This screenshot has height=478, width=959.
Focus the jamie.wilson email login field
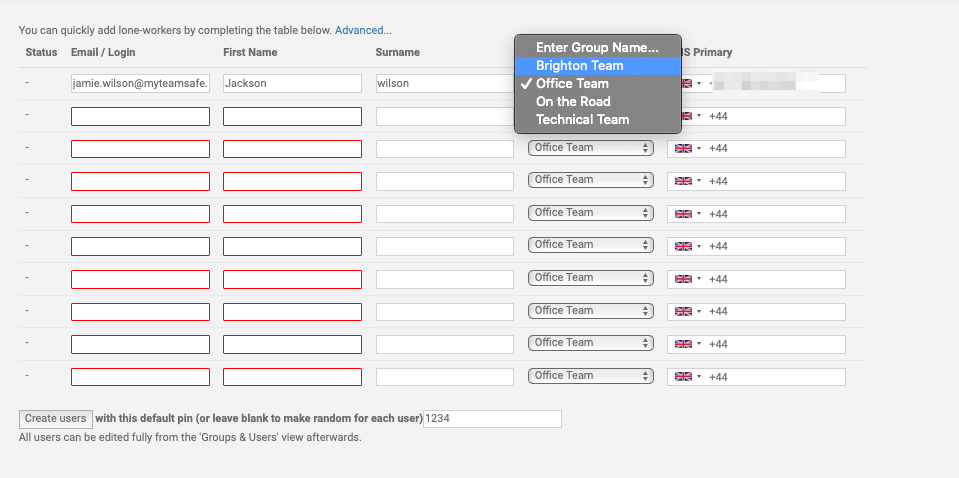point(141,84)
